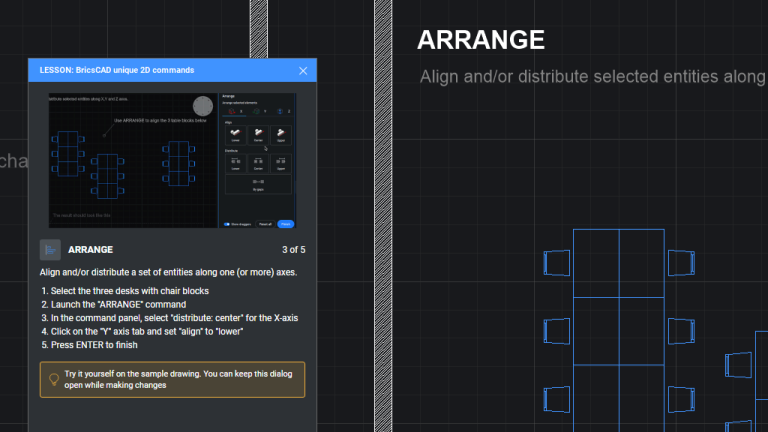This screenshot has width=768, height=432.
Task: Click the gray circular dial in the preview
Action: 203,106
